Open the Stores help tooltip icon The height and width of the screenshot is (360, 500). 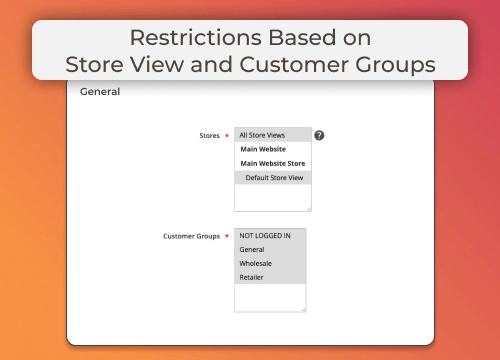tap(319, 135)
